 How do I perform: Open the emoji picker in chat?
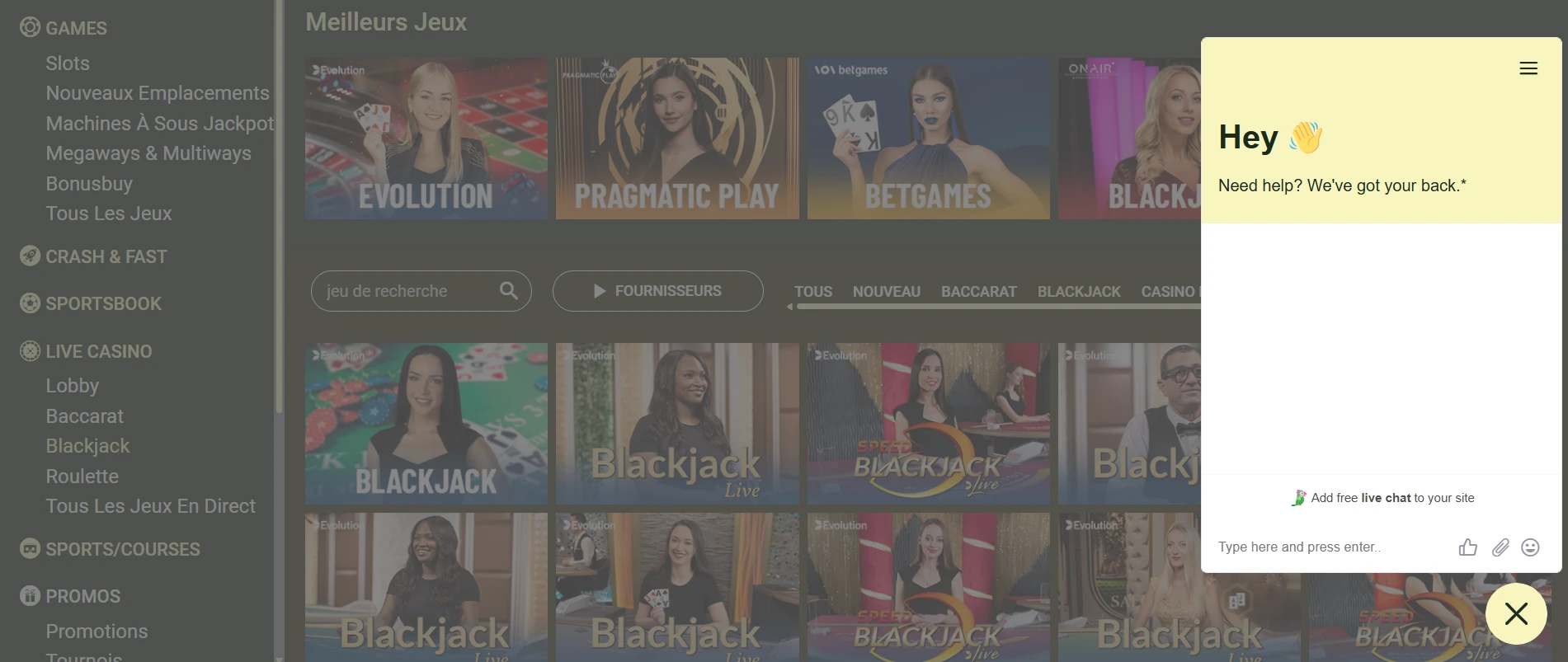pyautogui.click(x=1530, y=547)
